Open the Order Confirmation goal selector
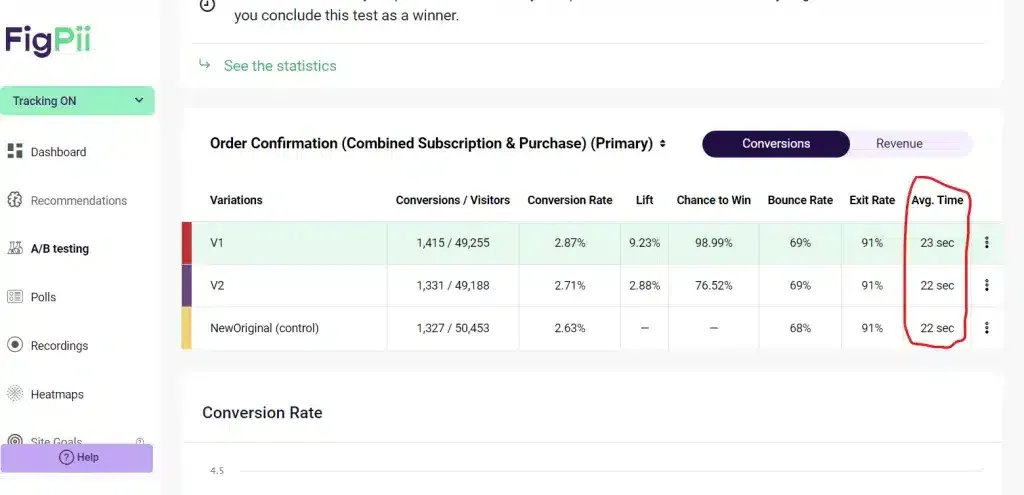The width and height of the screenshot is (1024, 495). pyautogui.click(x=438, y=144)
